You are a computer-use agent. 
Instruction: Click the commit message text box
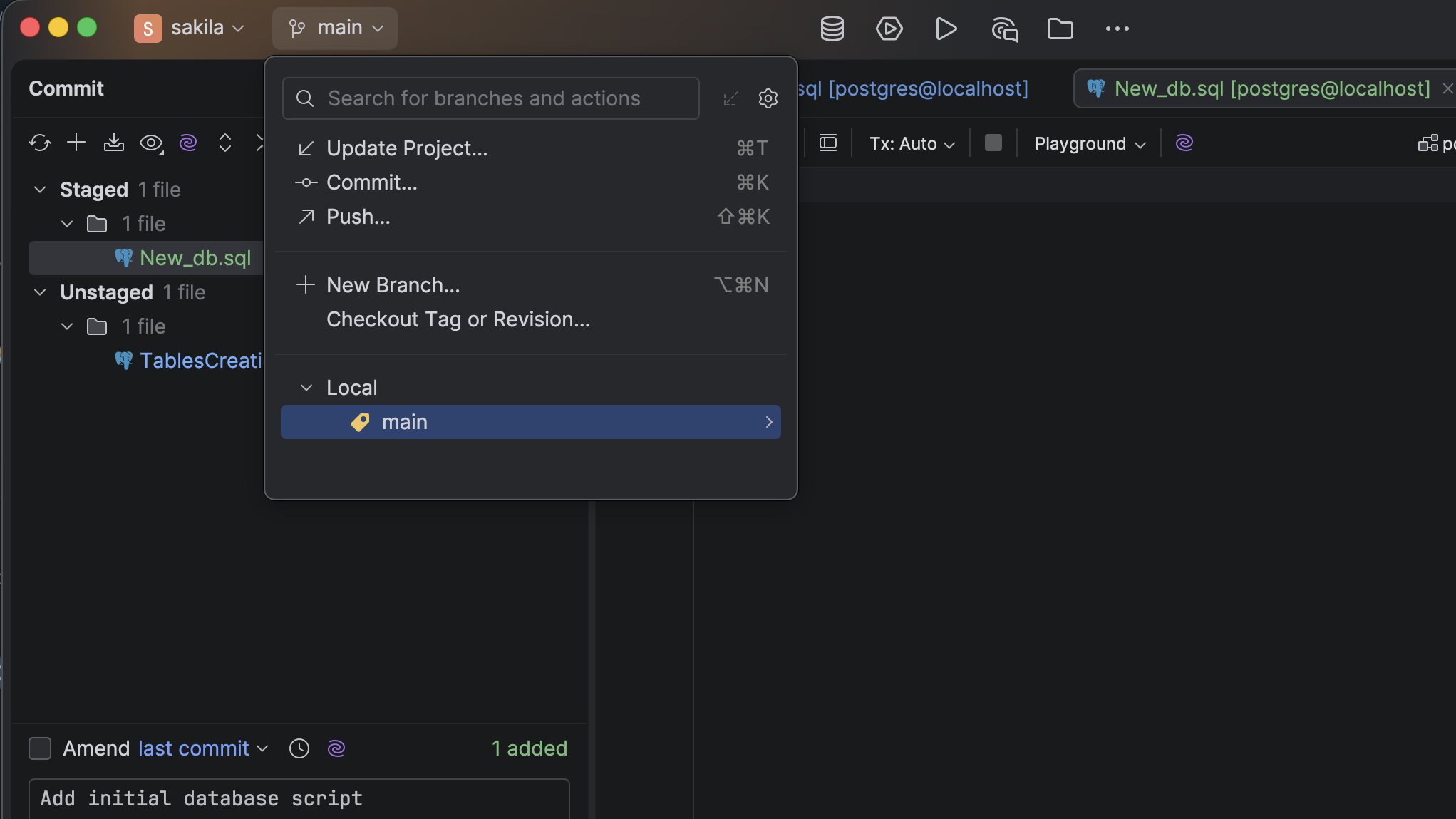click(299, 799)
